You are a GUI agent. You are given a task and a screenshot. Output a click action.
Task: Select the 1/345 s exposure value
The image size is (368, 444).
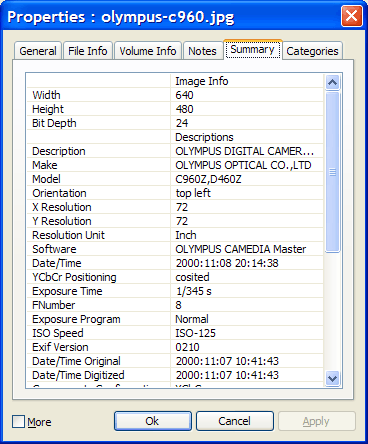[194, 291]
